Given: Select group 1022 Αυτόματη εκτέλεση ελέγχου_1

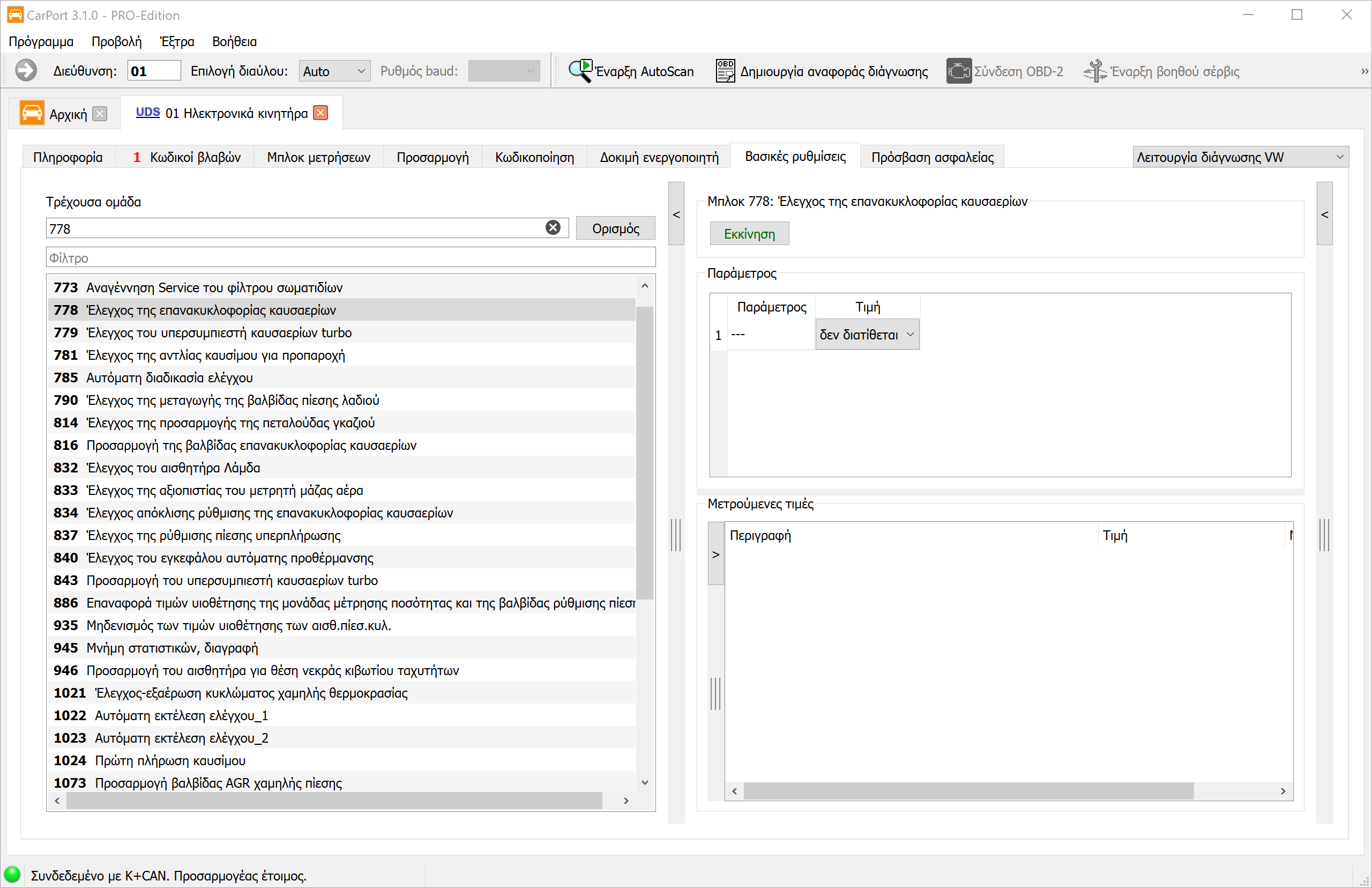Looking at the screenshot, I should coord(342,715).
